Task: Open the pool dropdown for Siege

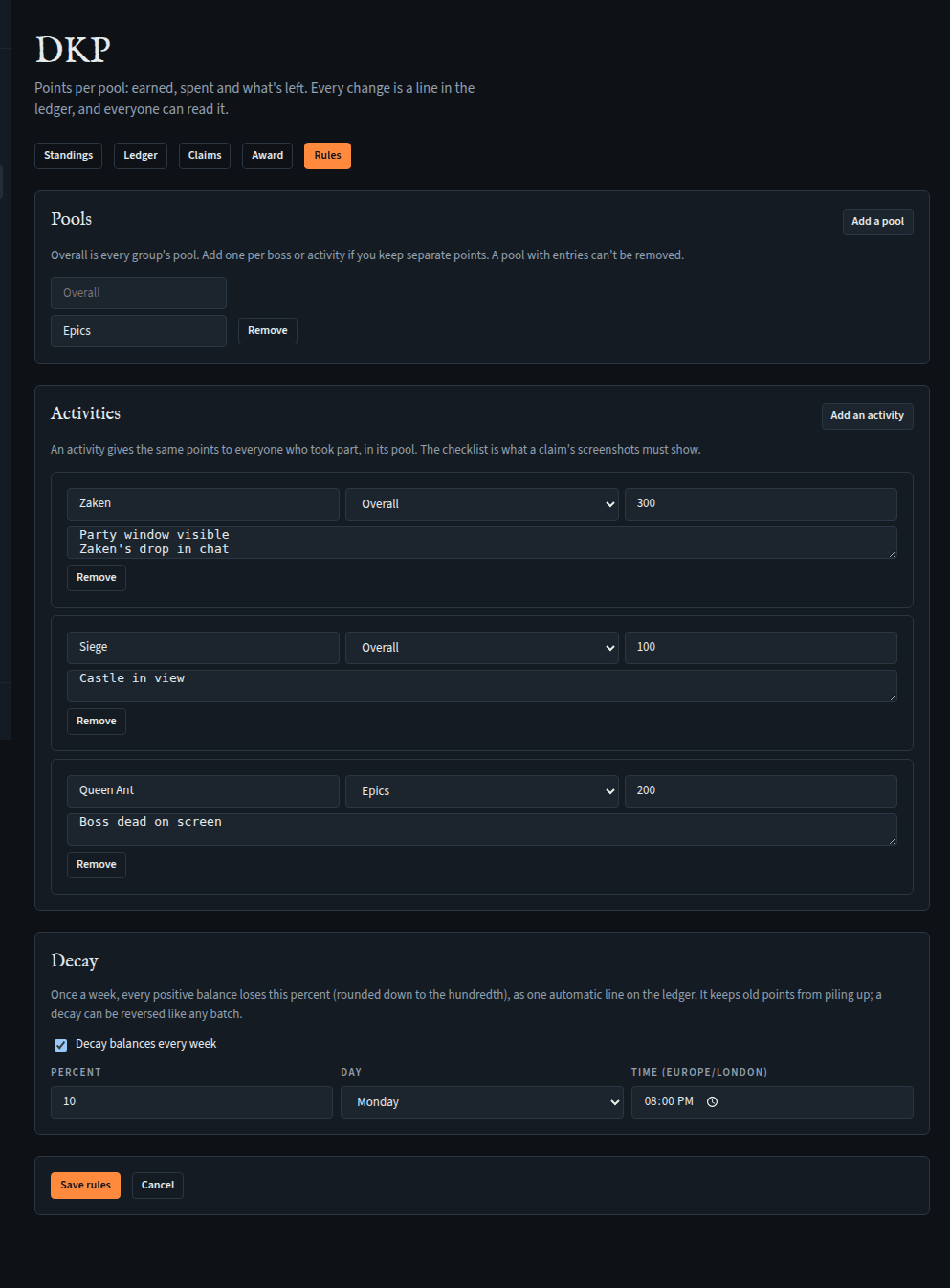Action: (x=482, y=648)
